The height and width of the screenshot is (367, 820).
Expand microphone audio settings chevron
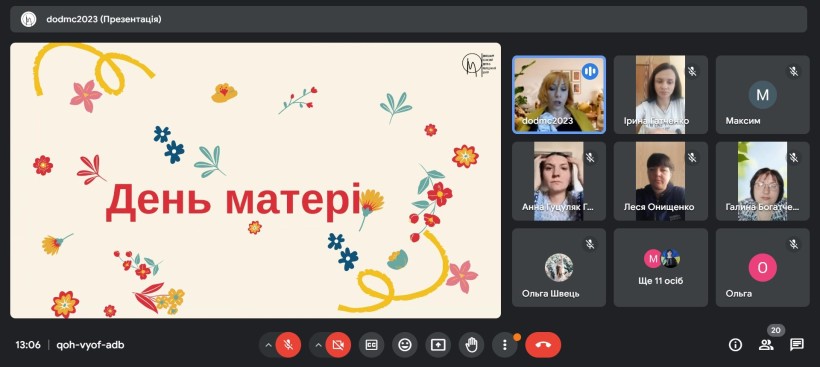point(268,345)
